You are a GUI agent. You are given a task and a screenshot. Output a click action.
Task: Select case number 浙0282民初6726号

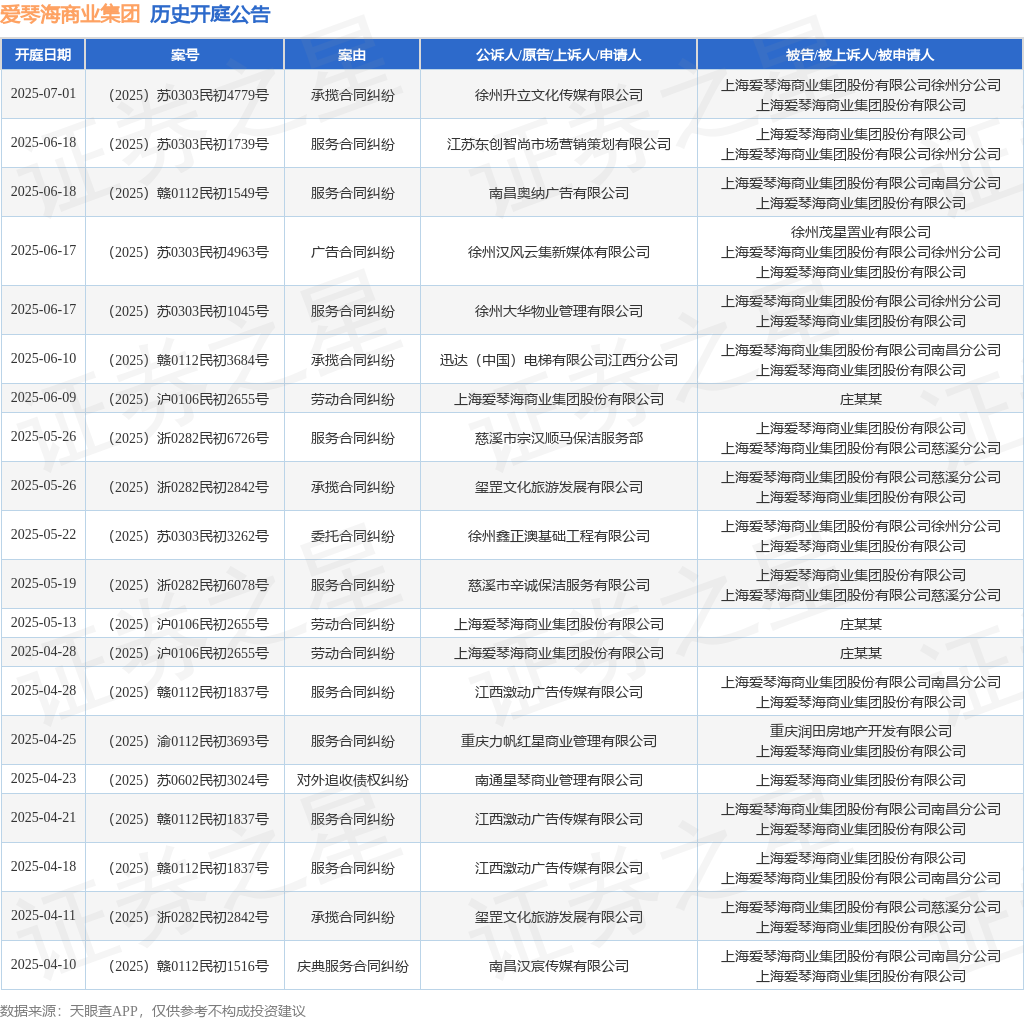click(189, 438)
